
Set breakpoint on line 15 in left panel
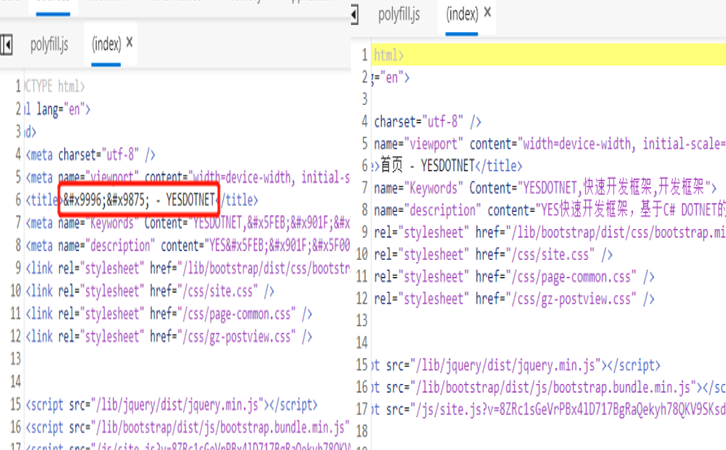point(15,405)
